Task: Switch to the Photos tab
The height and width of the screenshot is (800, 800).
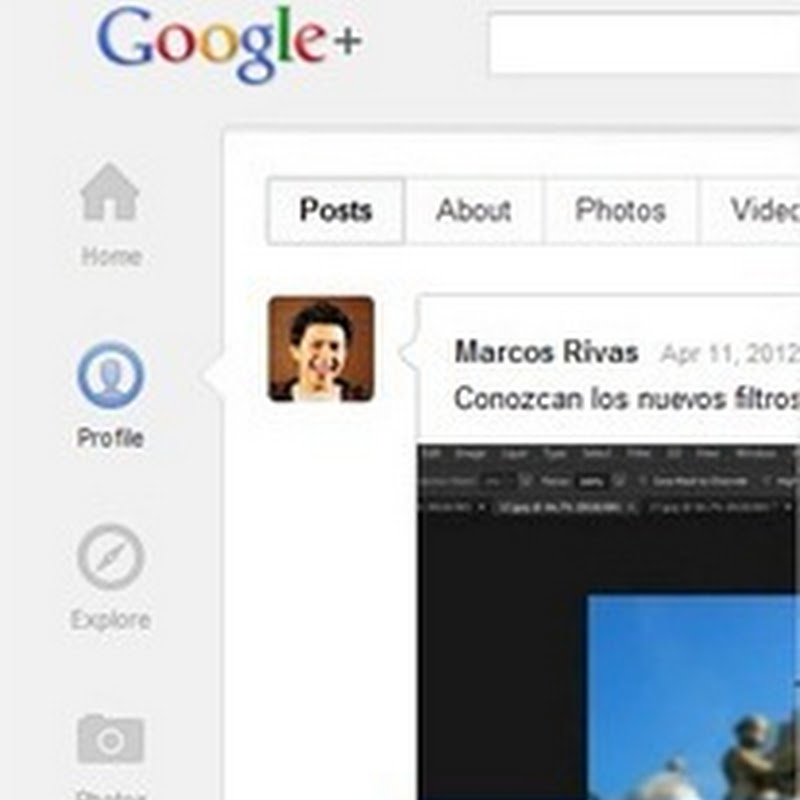Action: [620, 211]
